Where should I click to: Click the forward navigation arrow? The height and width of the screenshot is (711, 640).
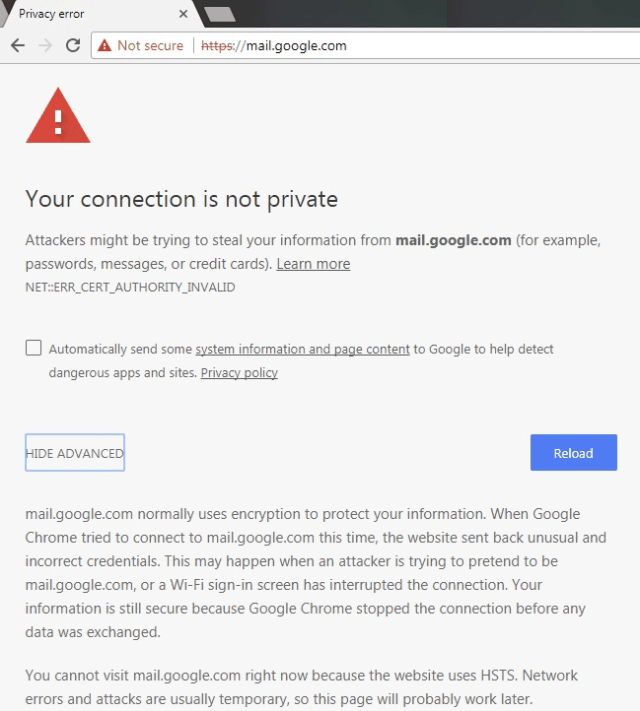(x=44, y=45)
